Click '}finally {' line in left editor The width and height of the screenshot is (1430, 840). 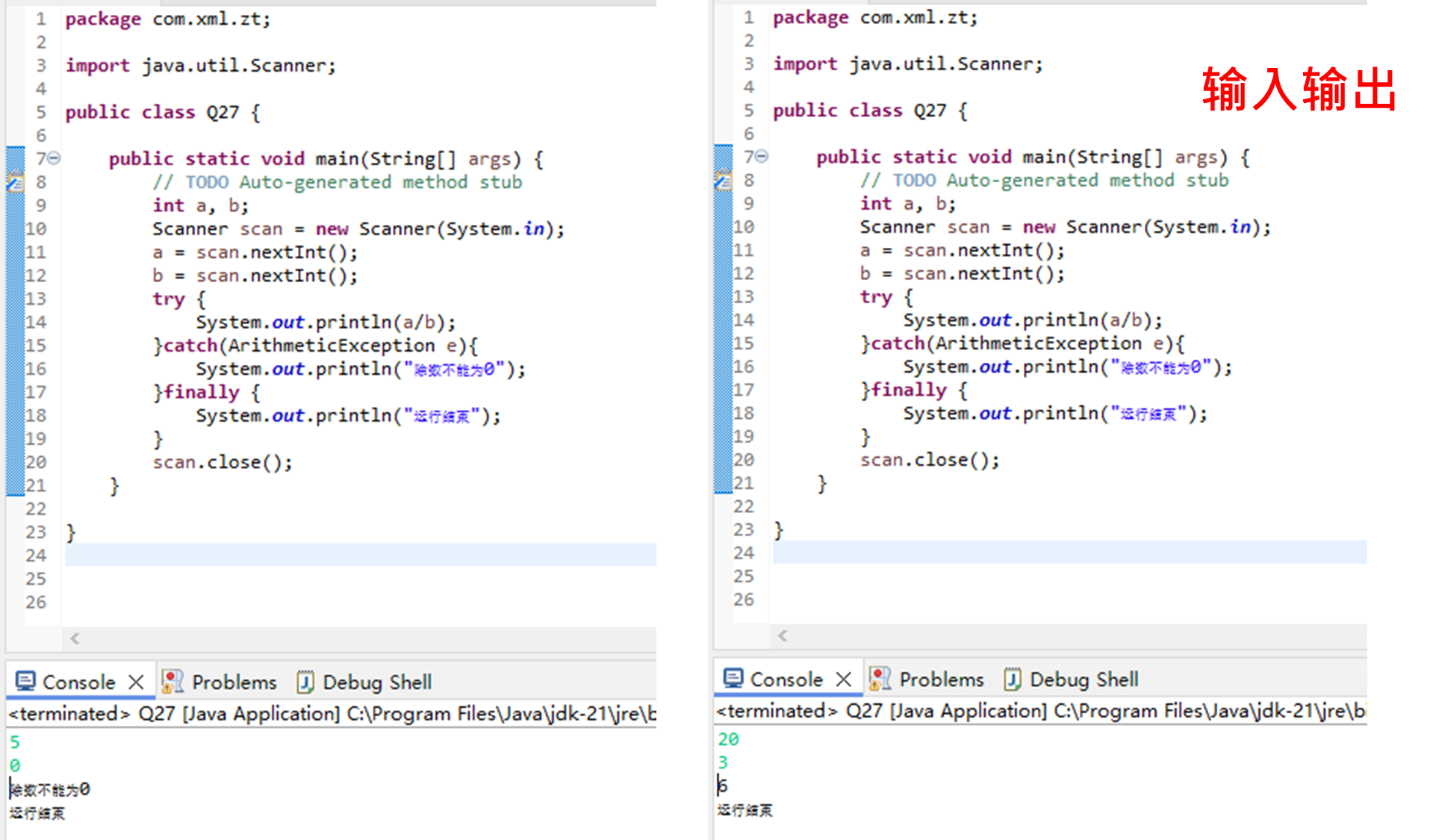coord(206,392)
